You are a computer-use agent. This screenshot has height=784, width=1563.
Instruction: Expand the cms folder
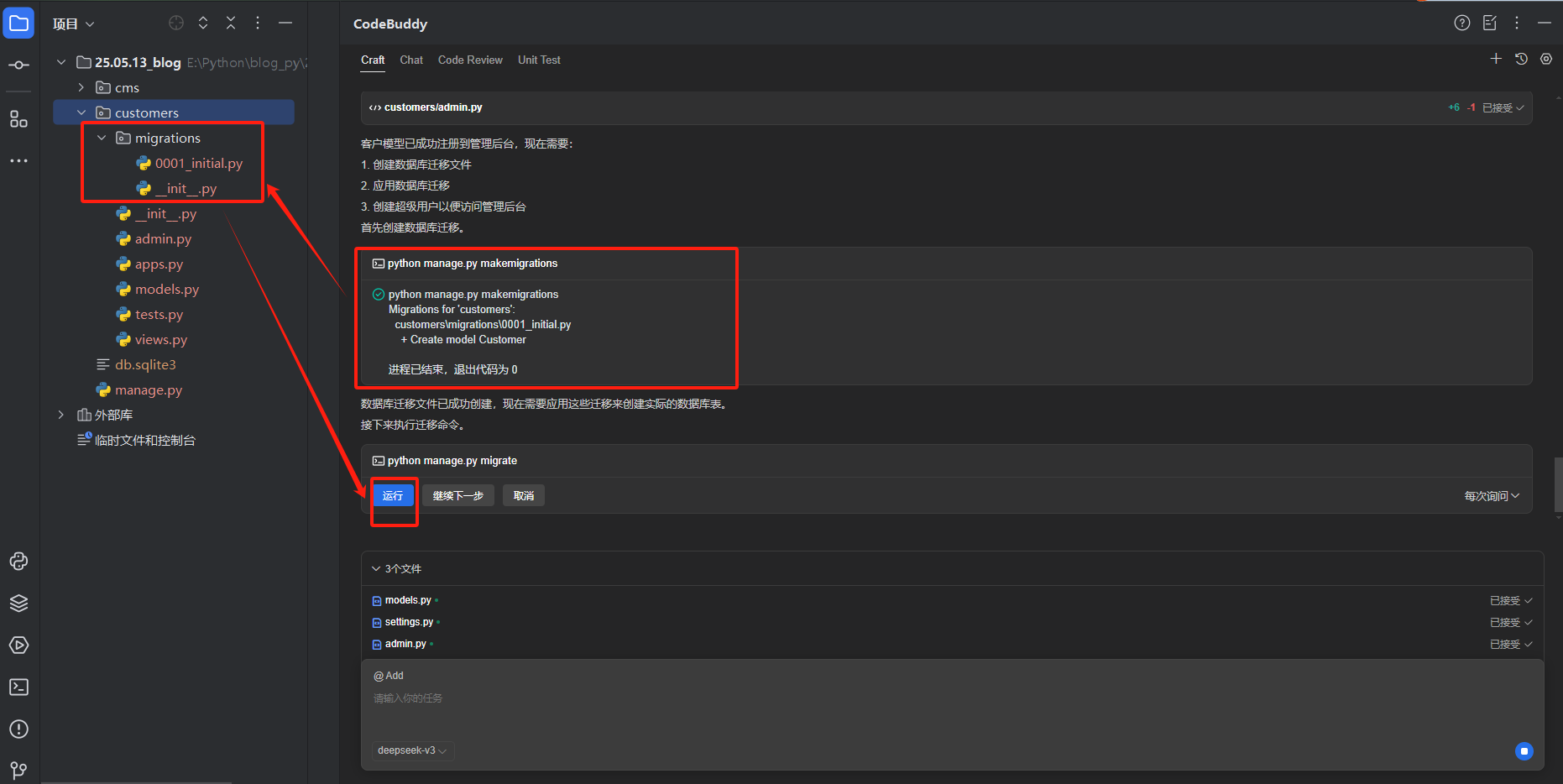81,87
